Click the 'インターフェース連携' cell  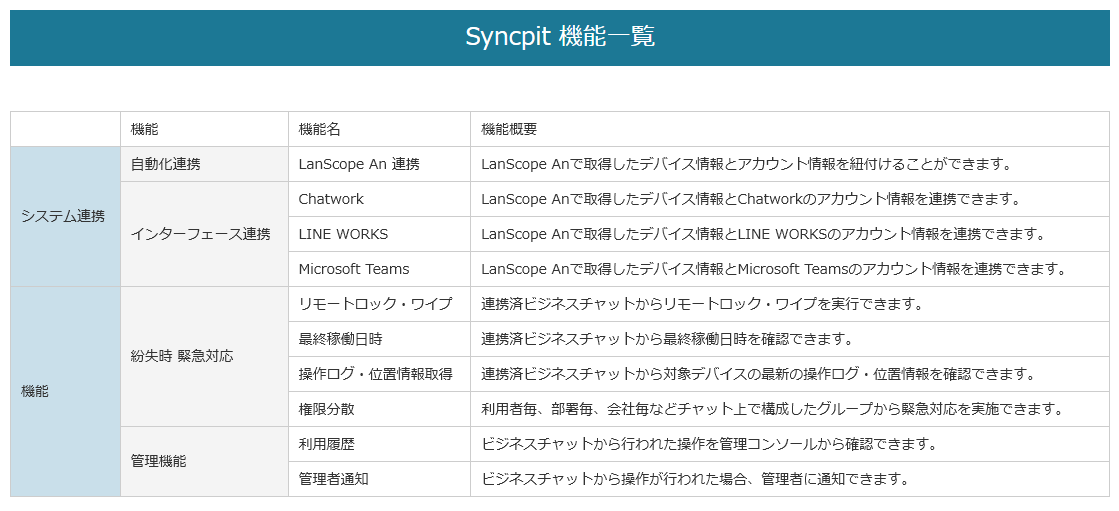[204, 234]
